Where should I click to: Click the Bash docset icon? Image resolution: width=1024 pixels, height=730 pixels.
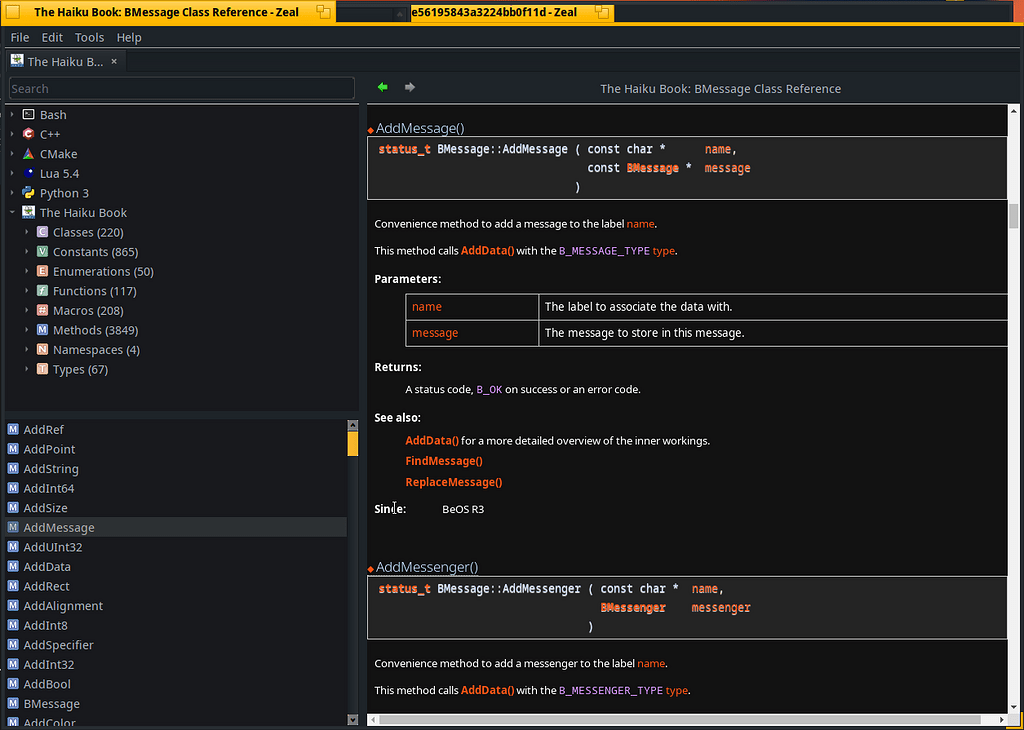tap(28, 114)
